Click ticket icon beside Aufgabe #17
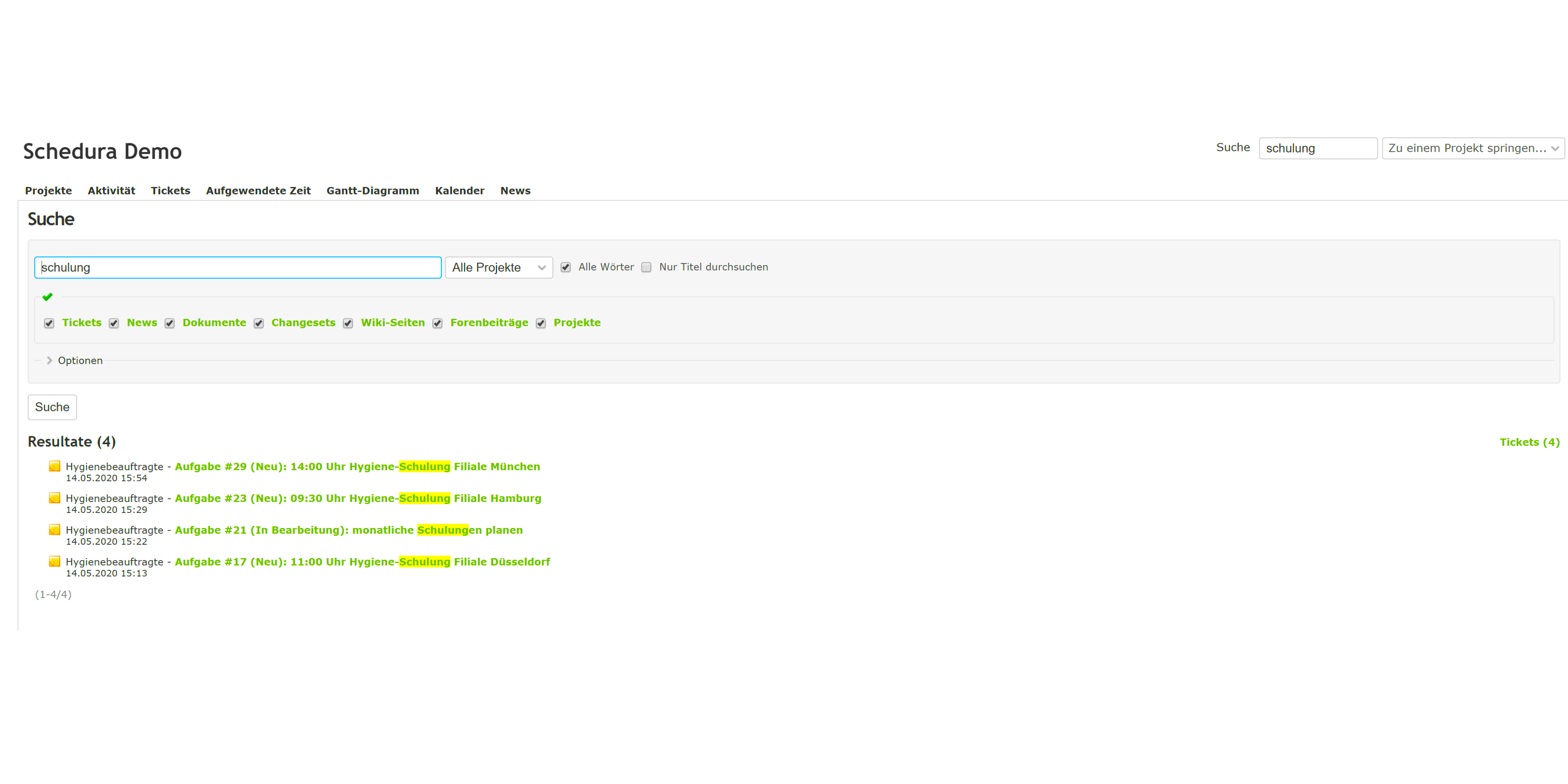This screenshot has height=784, width=1568. click(x=55, y=561)
